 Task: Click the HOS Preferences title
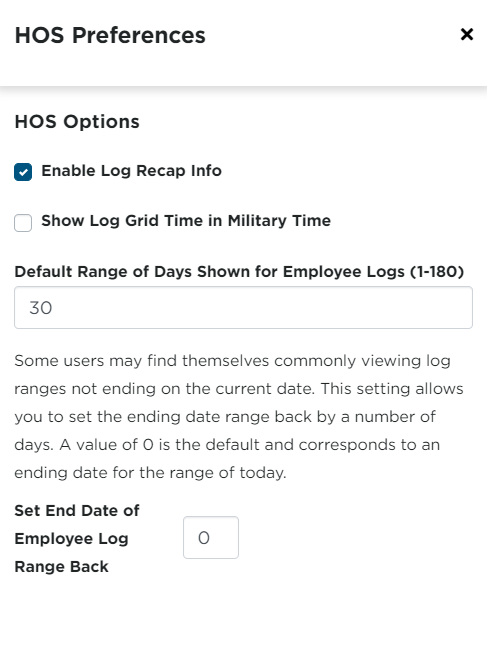(110, 35)
